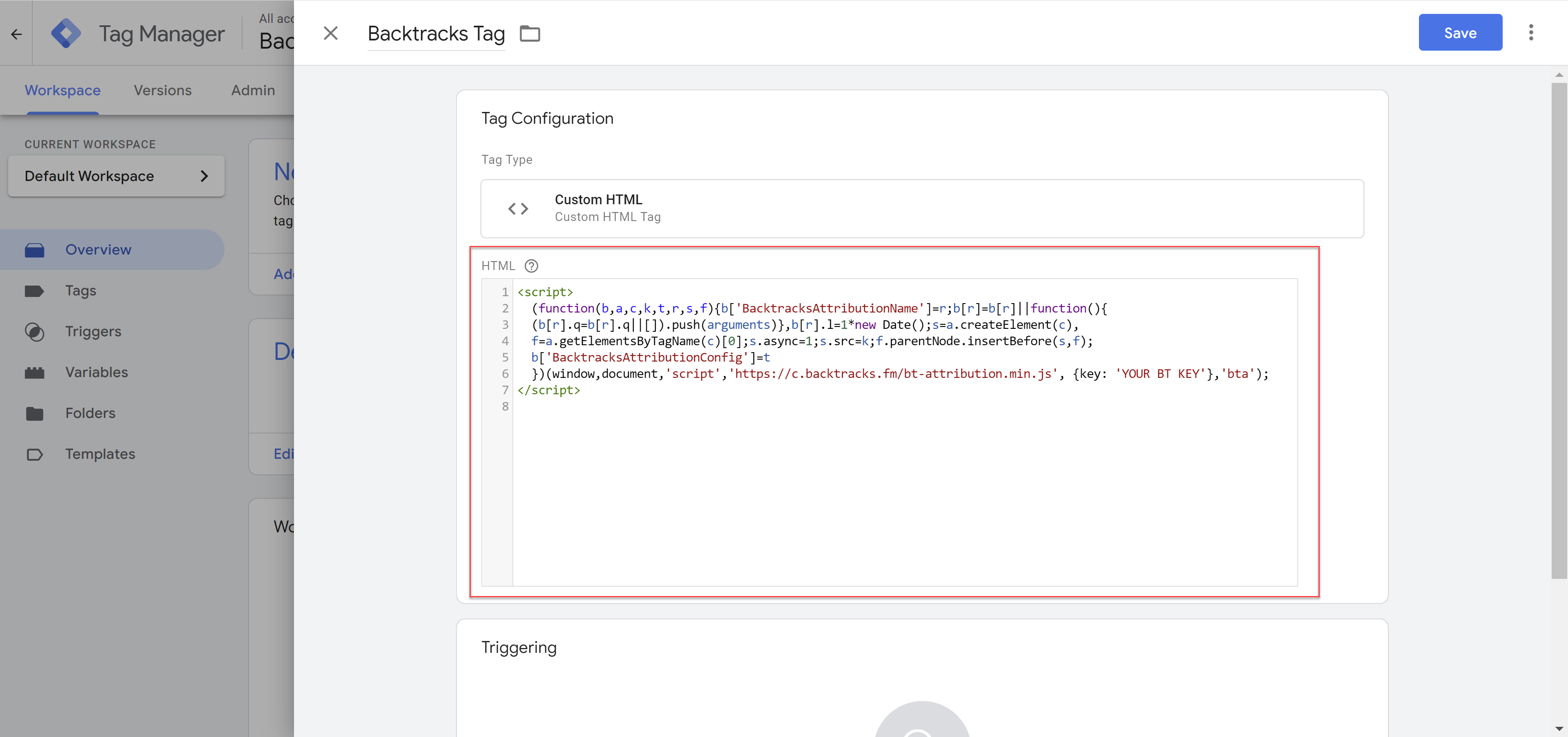The image size is (1568, 737).
Task: Click the Admin menu item
Action: tap(253, 89)
